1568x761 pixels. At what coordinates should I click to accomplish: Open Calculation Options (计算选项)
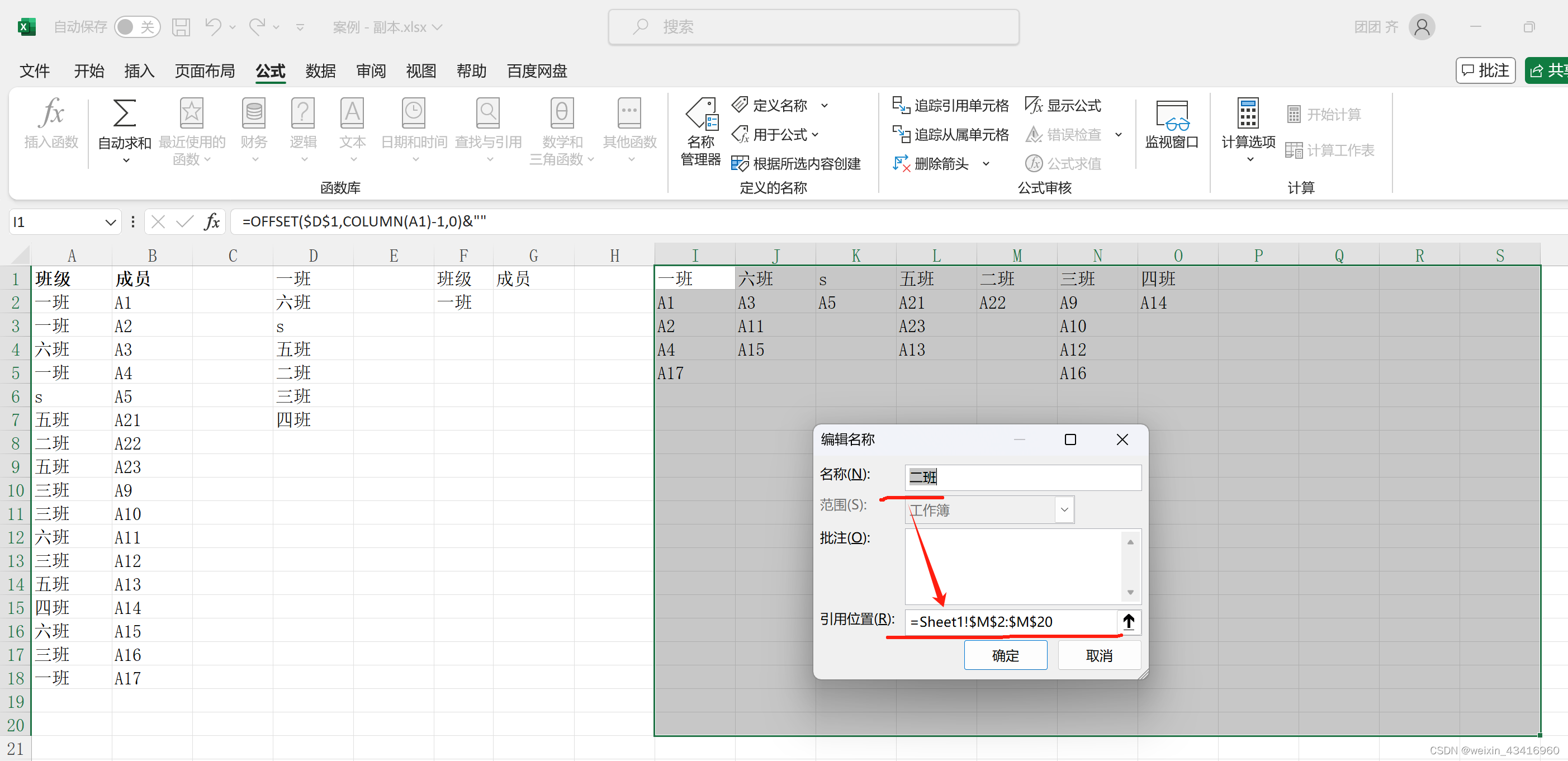1248,130
